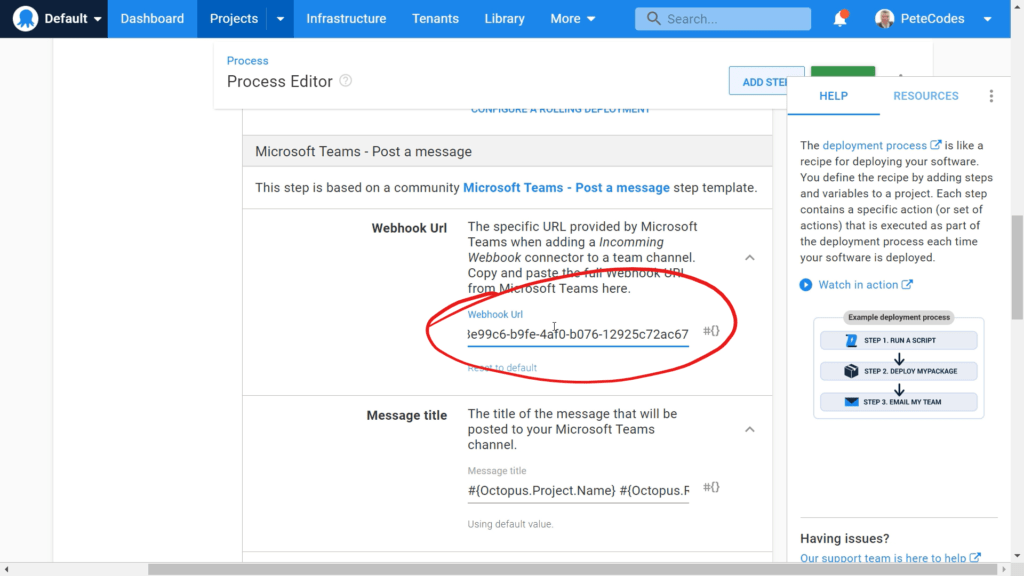This screenshot has width=1024, height=576.
Task: Click the bold Webhook Url section label
Action: pyautogui.click(x=409, y=228)
